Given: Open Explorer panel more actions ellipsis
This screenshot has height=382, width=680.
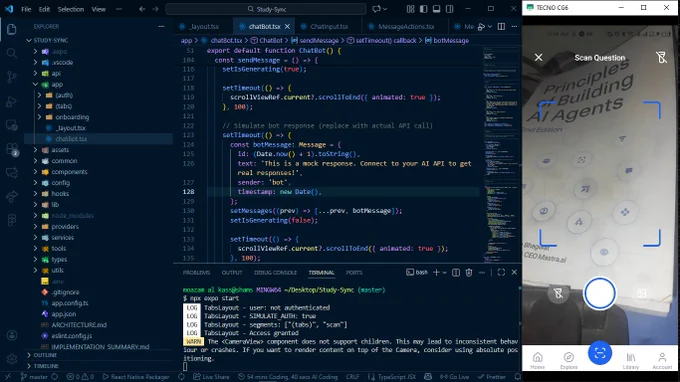Looking at the screenshot, I should [x=161, y=26].
